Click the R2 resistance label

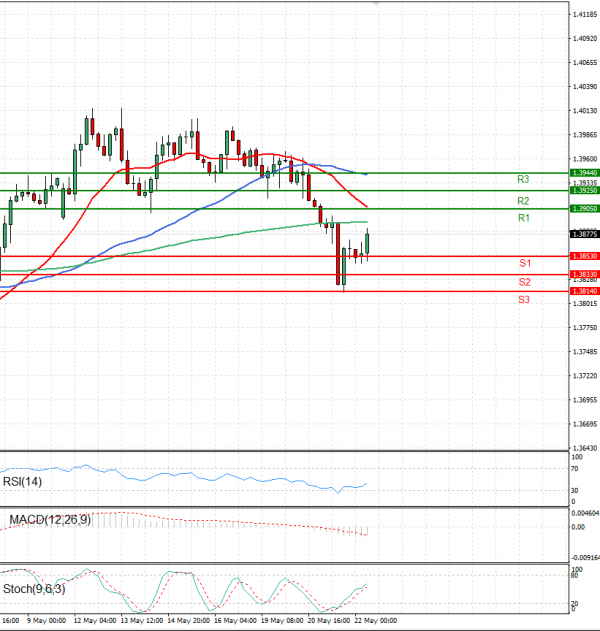(523, 201)
